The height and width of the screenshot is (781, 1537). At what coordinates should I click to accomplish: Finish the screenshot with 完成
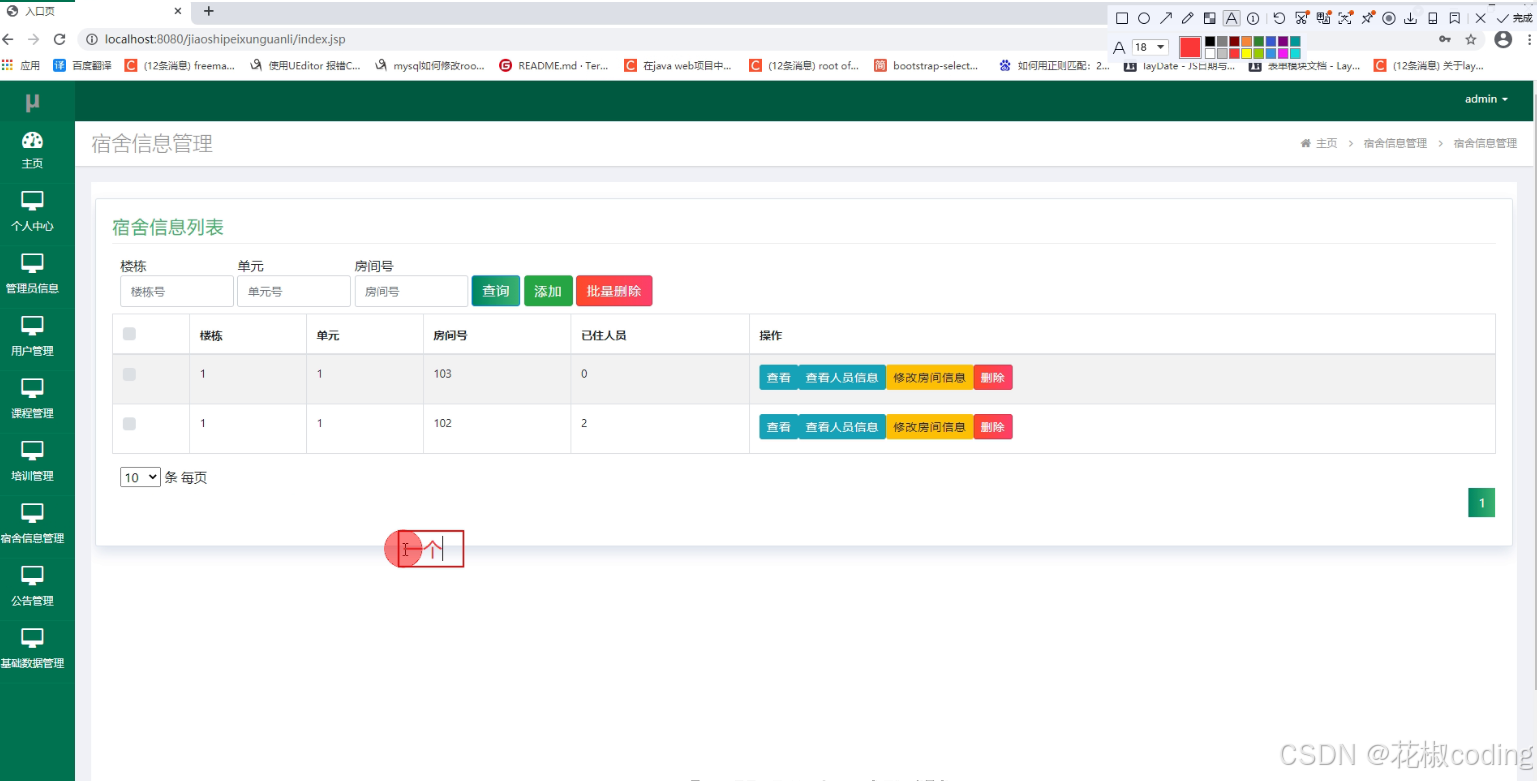[x=1515, y=18]
